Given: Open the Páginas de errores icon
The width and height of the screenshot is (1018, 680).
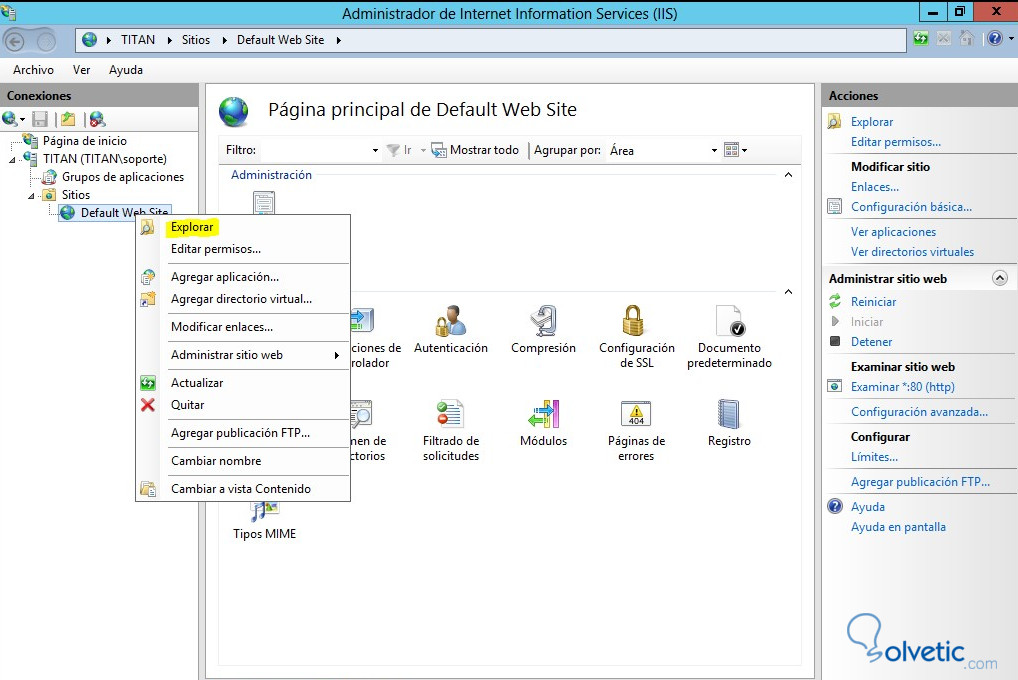Looking at the screenshot, I should [636, 430].
